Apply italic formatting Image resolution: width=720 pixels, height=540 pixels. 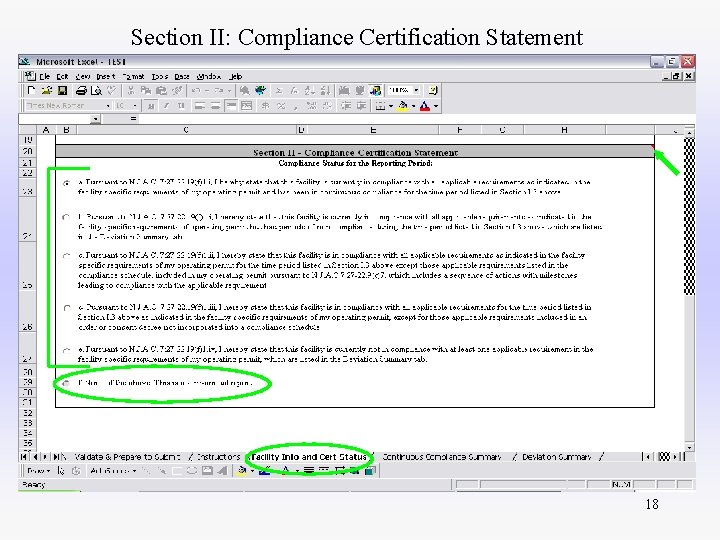[x=166, y=106]
